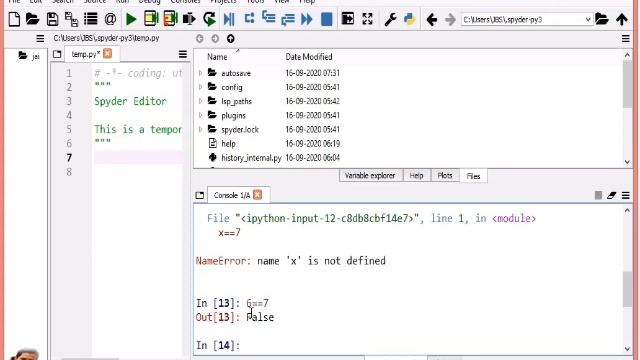Toggle fullscreen mode icon
The height and width of the screenshot is (360, 640).
[367, 19]
